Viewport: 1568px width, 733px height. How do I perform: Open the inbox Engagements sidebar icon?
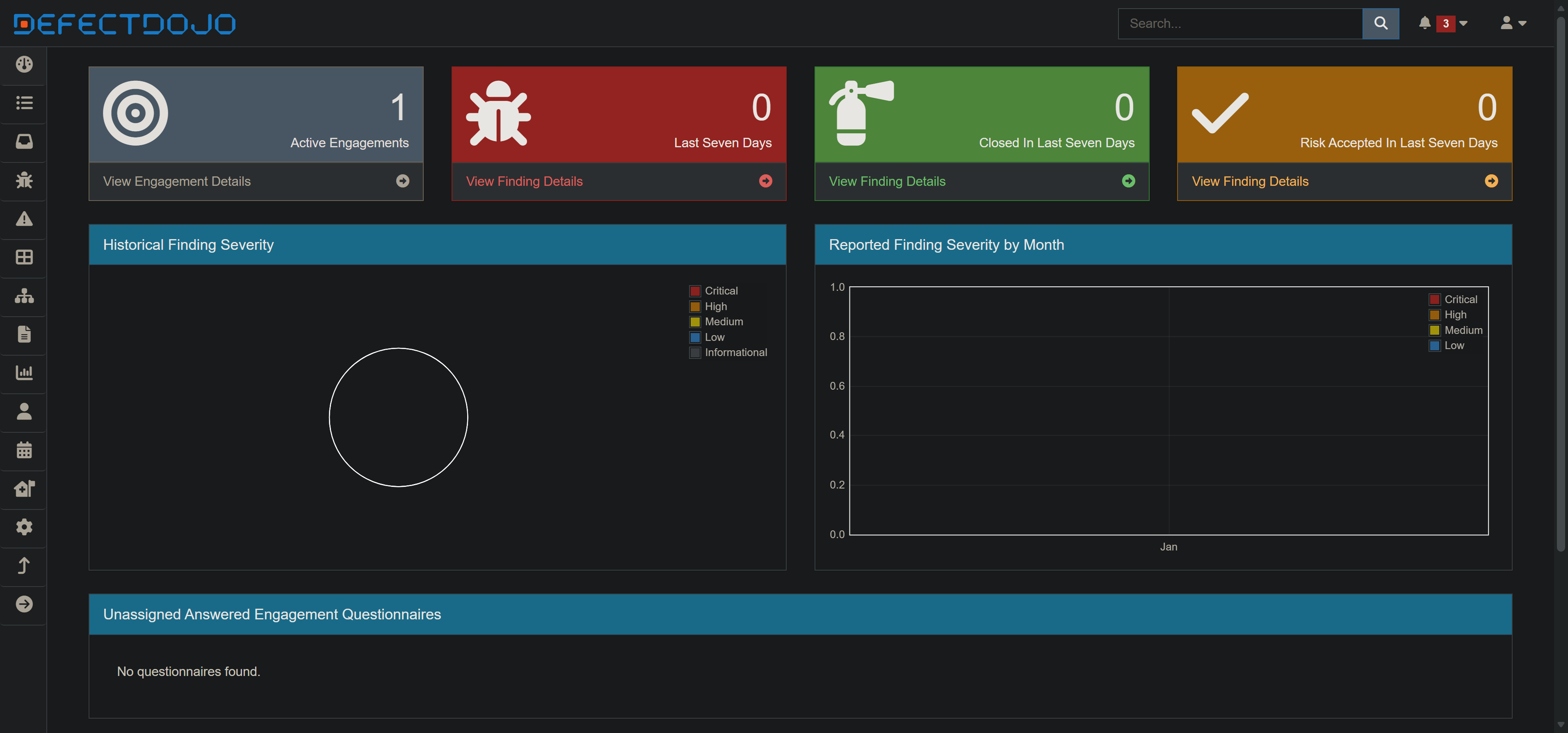point(24,141)
